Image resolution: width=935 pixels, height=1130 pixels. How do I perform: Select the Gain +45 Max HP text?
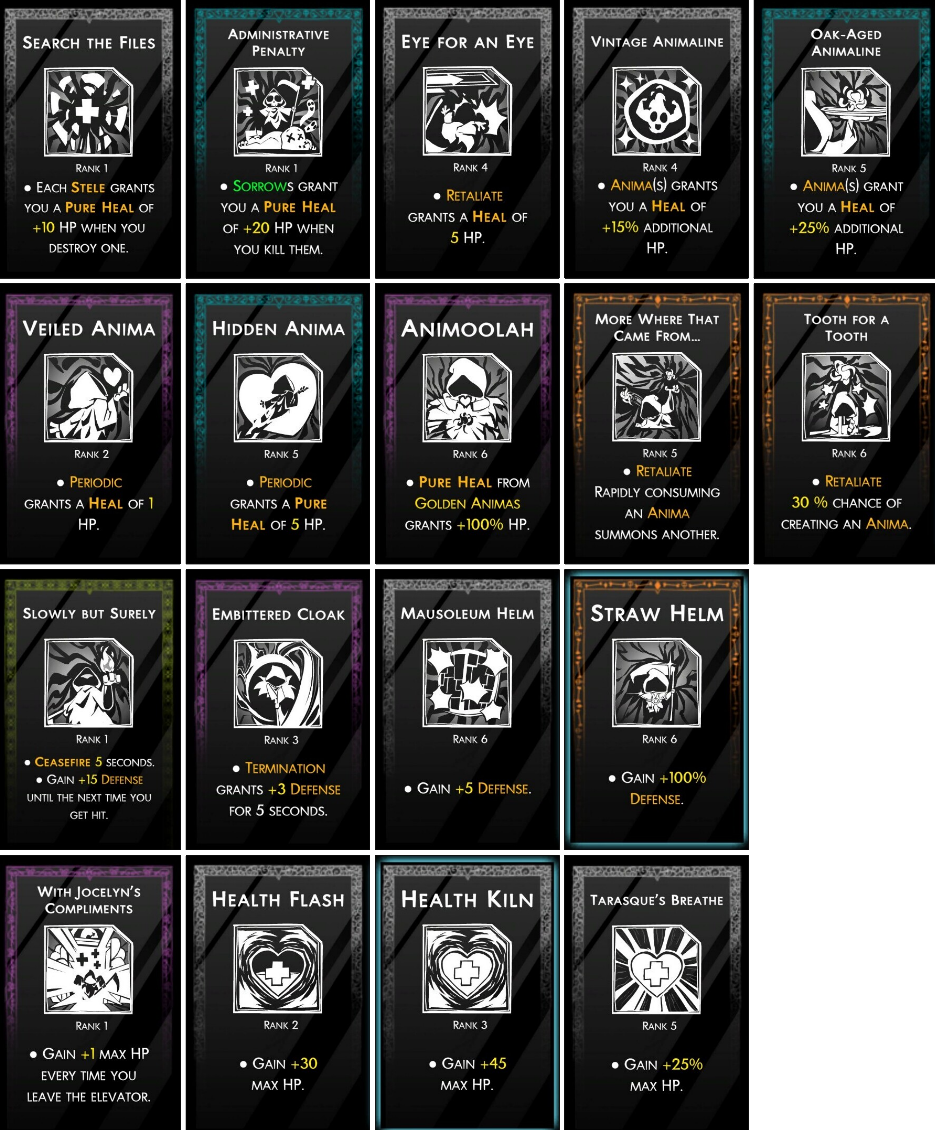click(x=467, y=1074)
